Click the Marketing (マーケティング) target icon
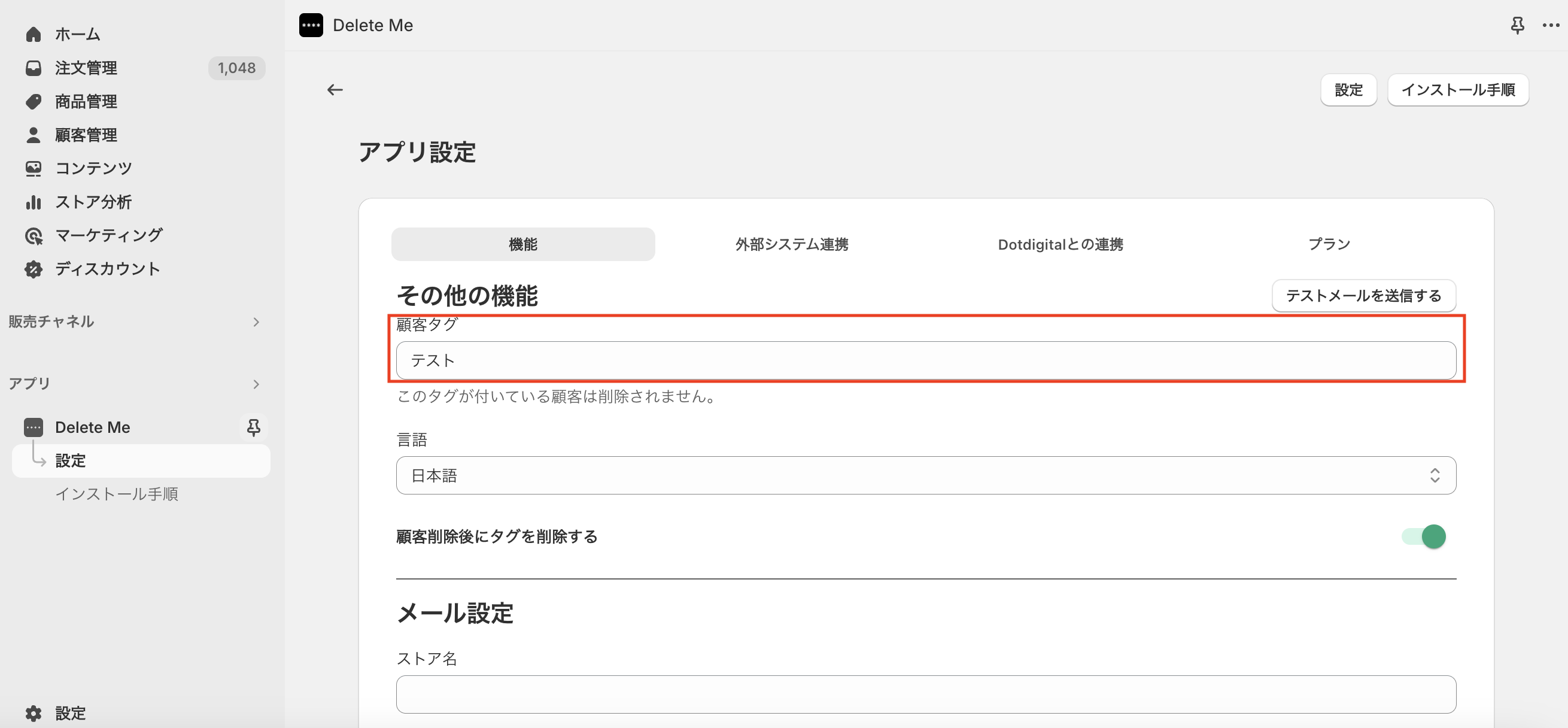Screen dimensions: 1568x728 point(34,235)
